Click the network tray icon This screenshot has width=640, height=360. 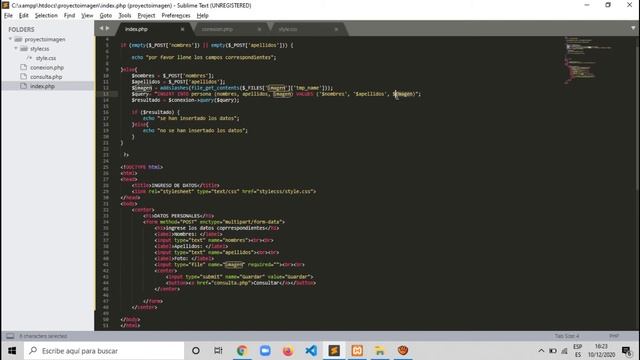pyautogui.click(x=564, y=351)
